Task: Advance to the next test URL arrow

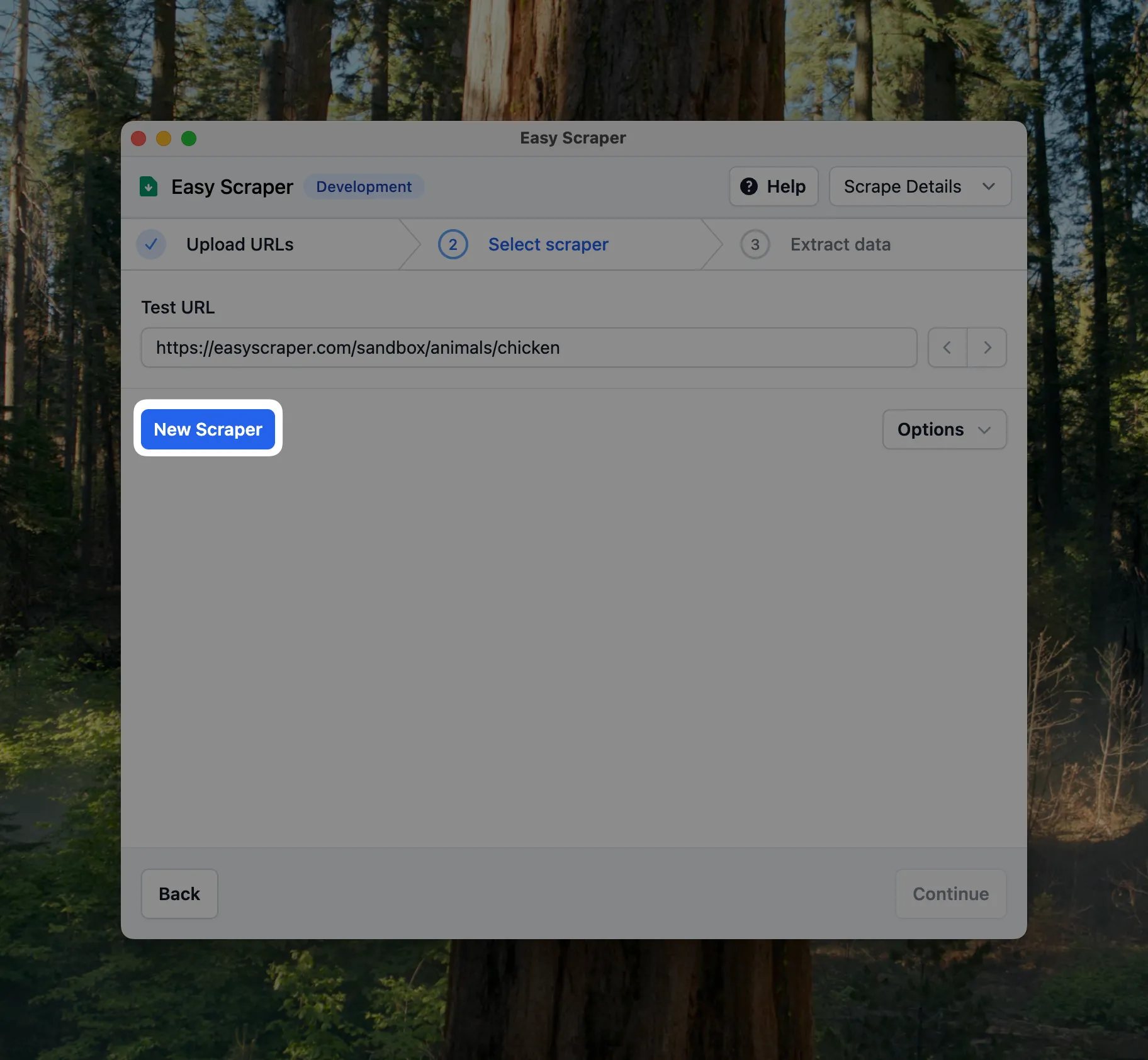Action: 987,347
